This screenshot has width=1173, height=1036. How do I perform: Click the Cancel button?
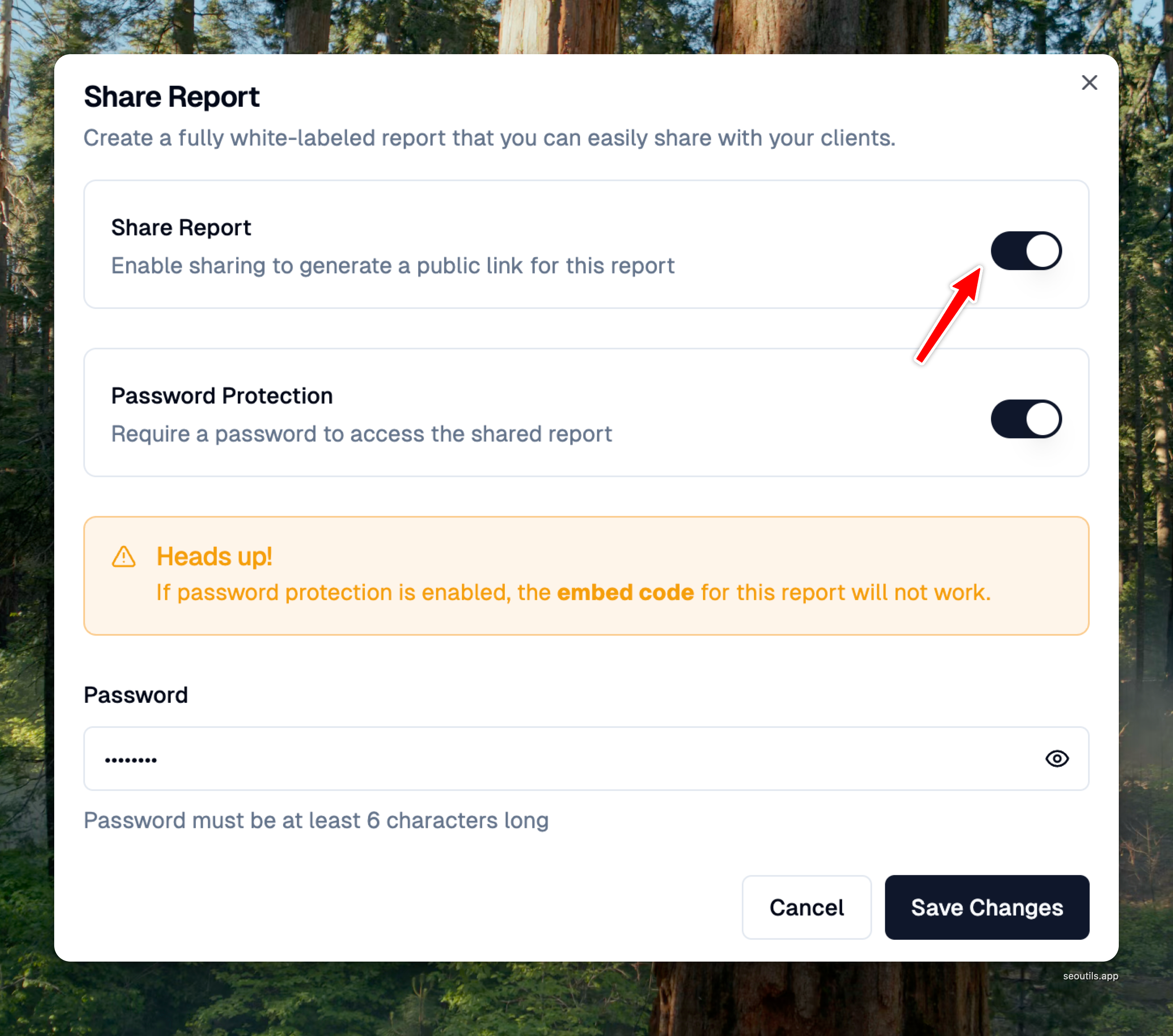click(806, 907)
